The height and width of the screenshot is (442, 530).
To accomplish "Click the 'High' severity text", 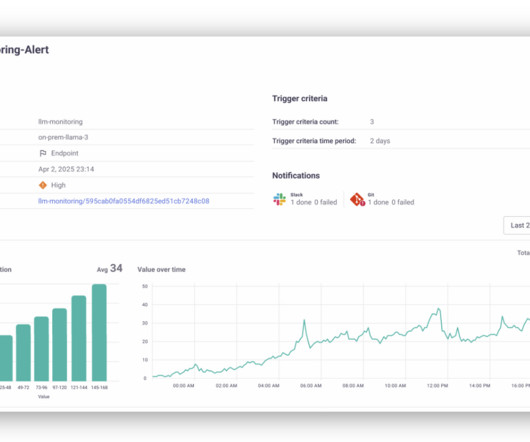I will (58, 185).
